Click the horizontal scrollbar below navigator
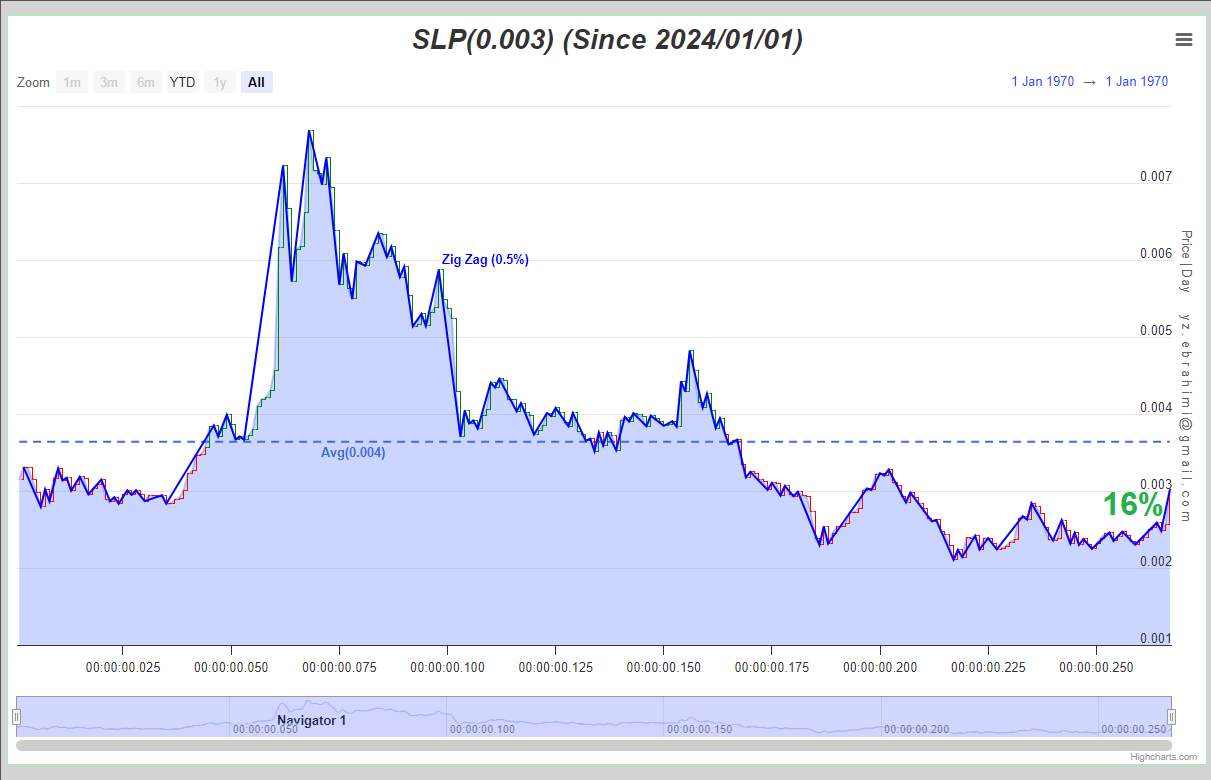Image resolution: width=1211 pixels, height=780 pixels. 593,745
